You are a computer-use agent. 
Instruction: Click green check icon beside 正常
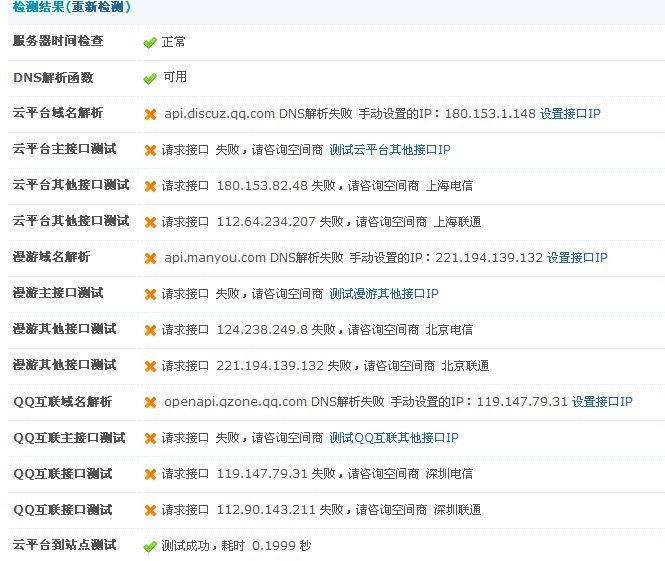(x=150, y=42)
